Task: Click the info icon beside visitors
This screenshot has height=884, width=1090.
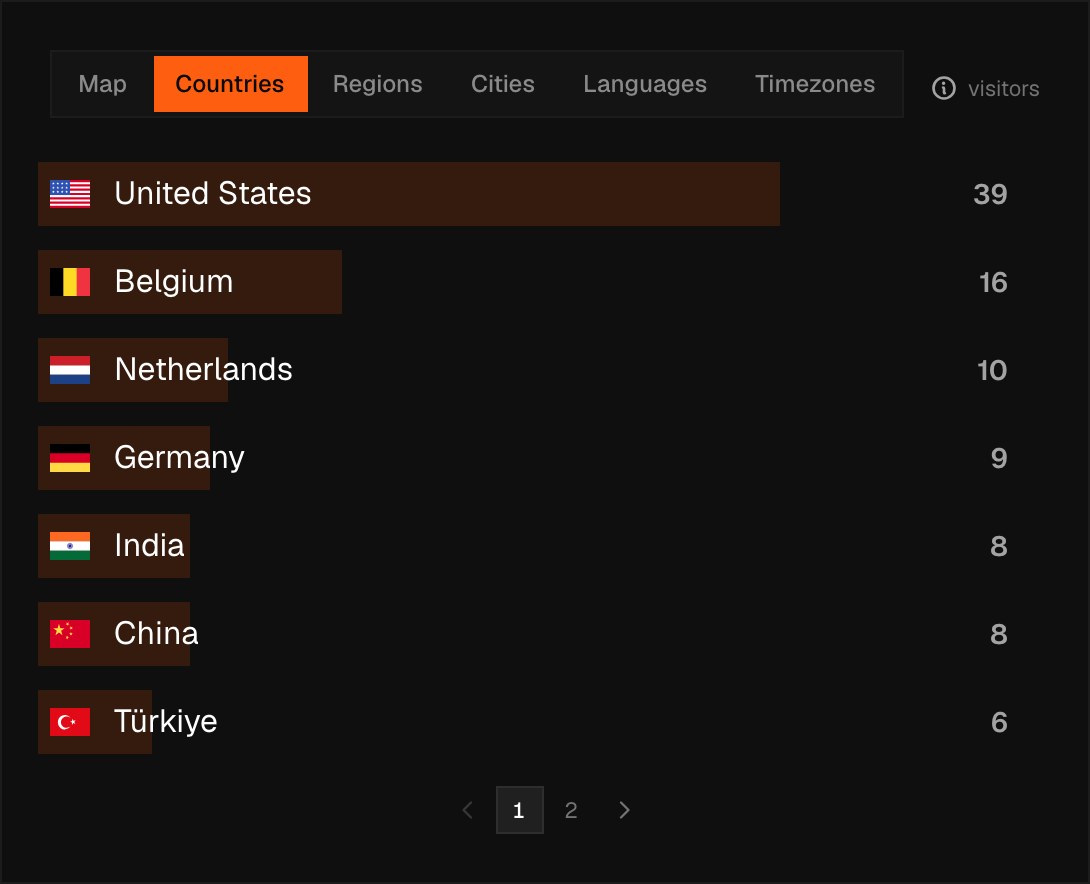Action: tap(943, 88)
